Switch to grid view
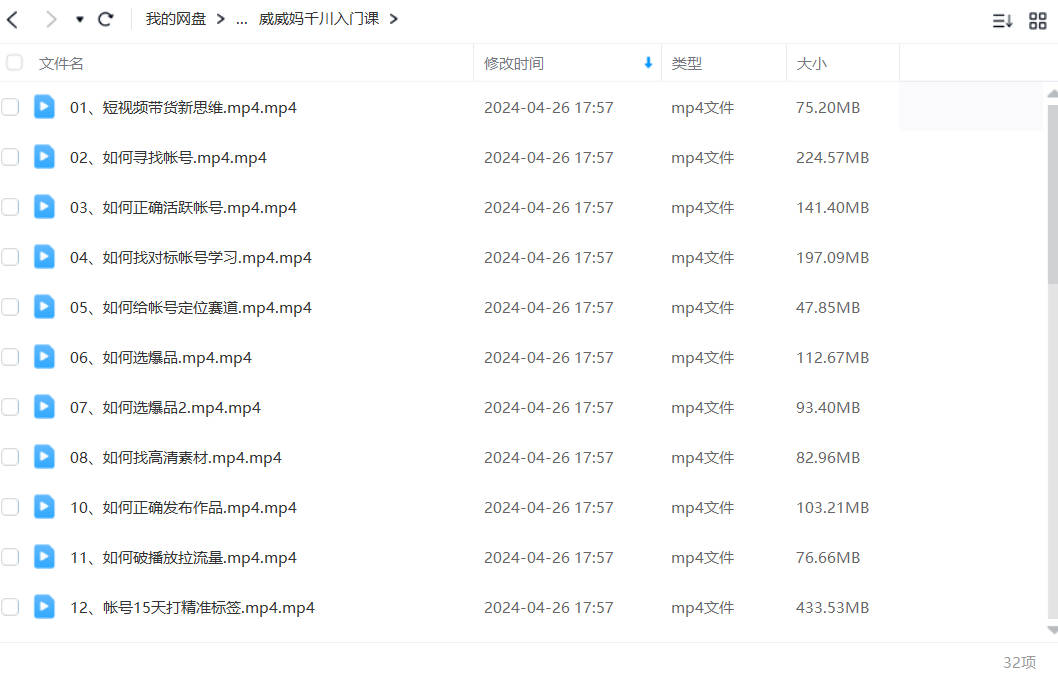This screenshot has height=678, width=1058. tap(1038, 21)
